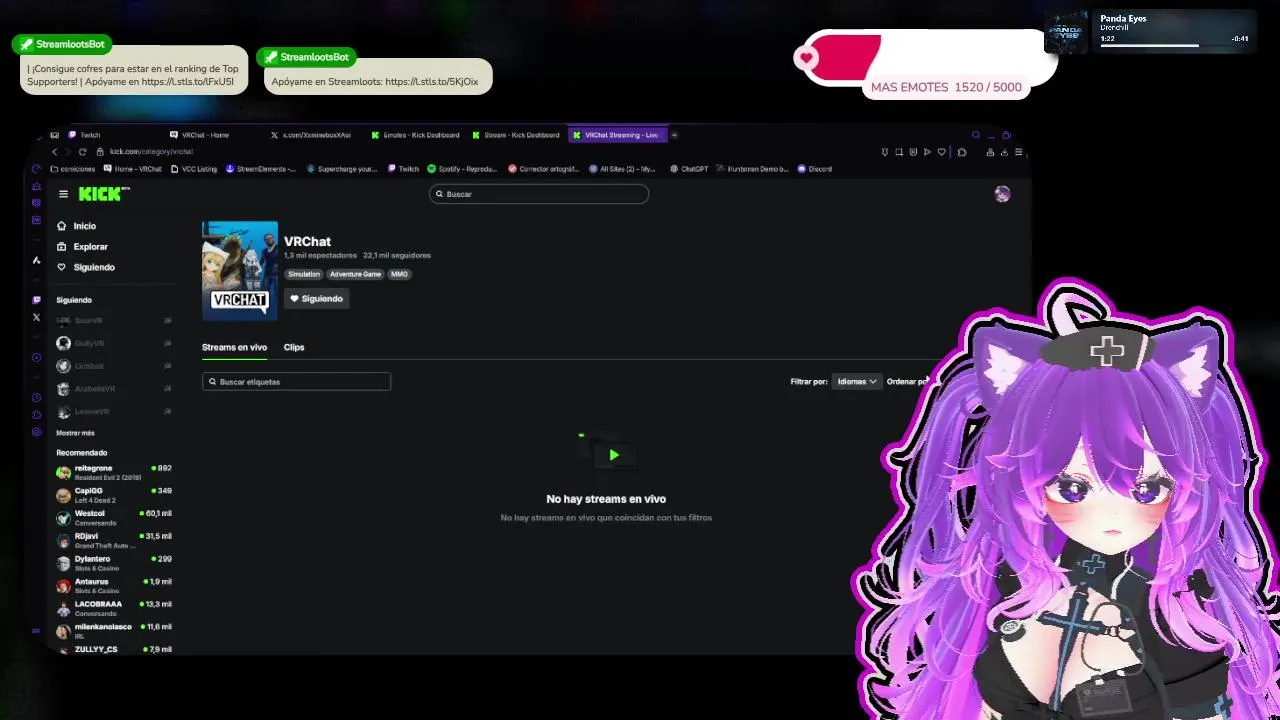Open recommended channel CapiGG

tap(114, 495)
